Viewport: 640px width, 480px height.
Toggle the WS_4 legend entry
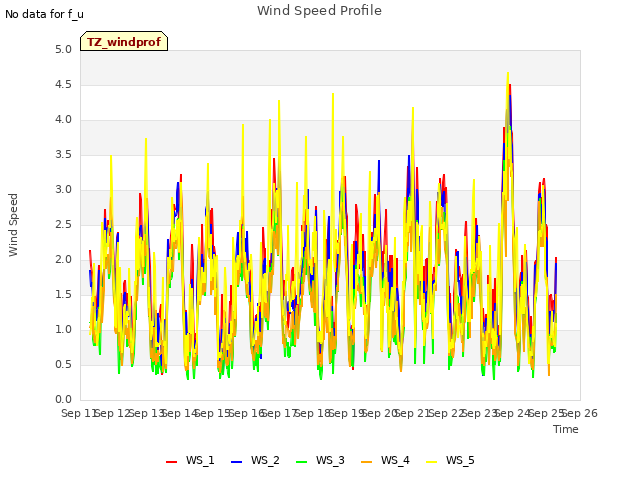[385, 461]
